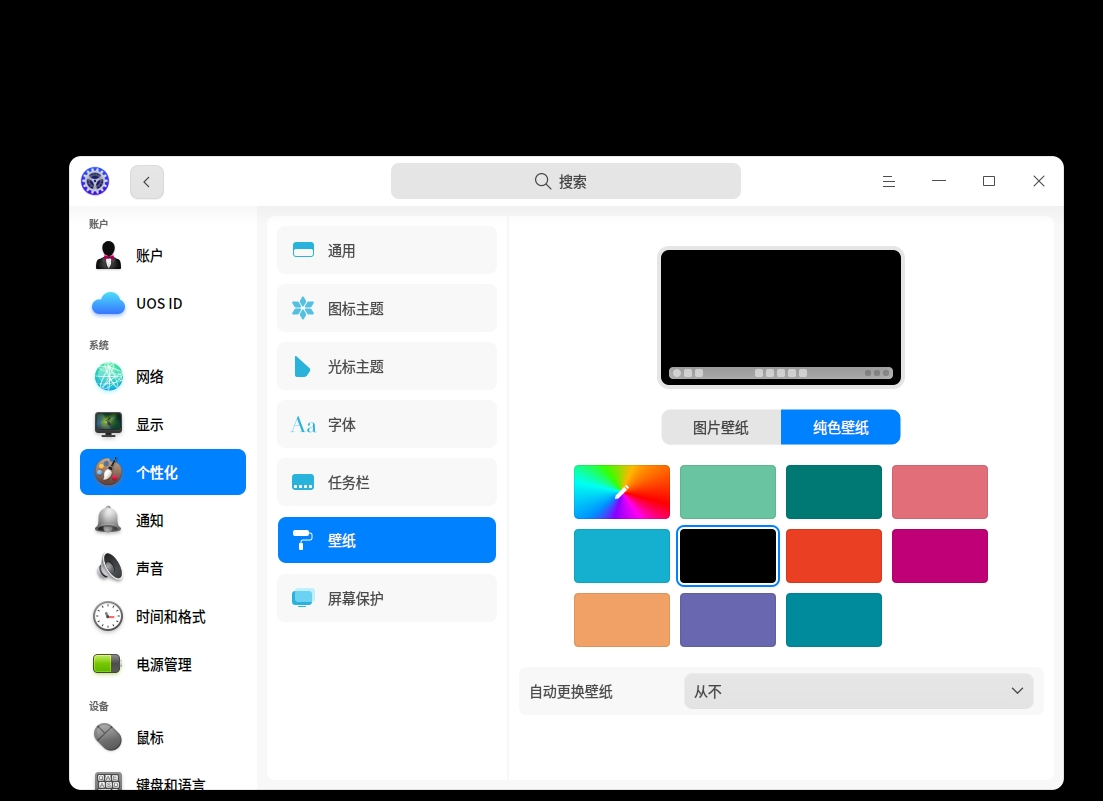1103x801 pixels.
Task: Click the 光标主题 cursor icon
Action: pyautogui.click(x=302, y=366)
